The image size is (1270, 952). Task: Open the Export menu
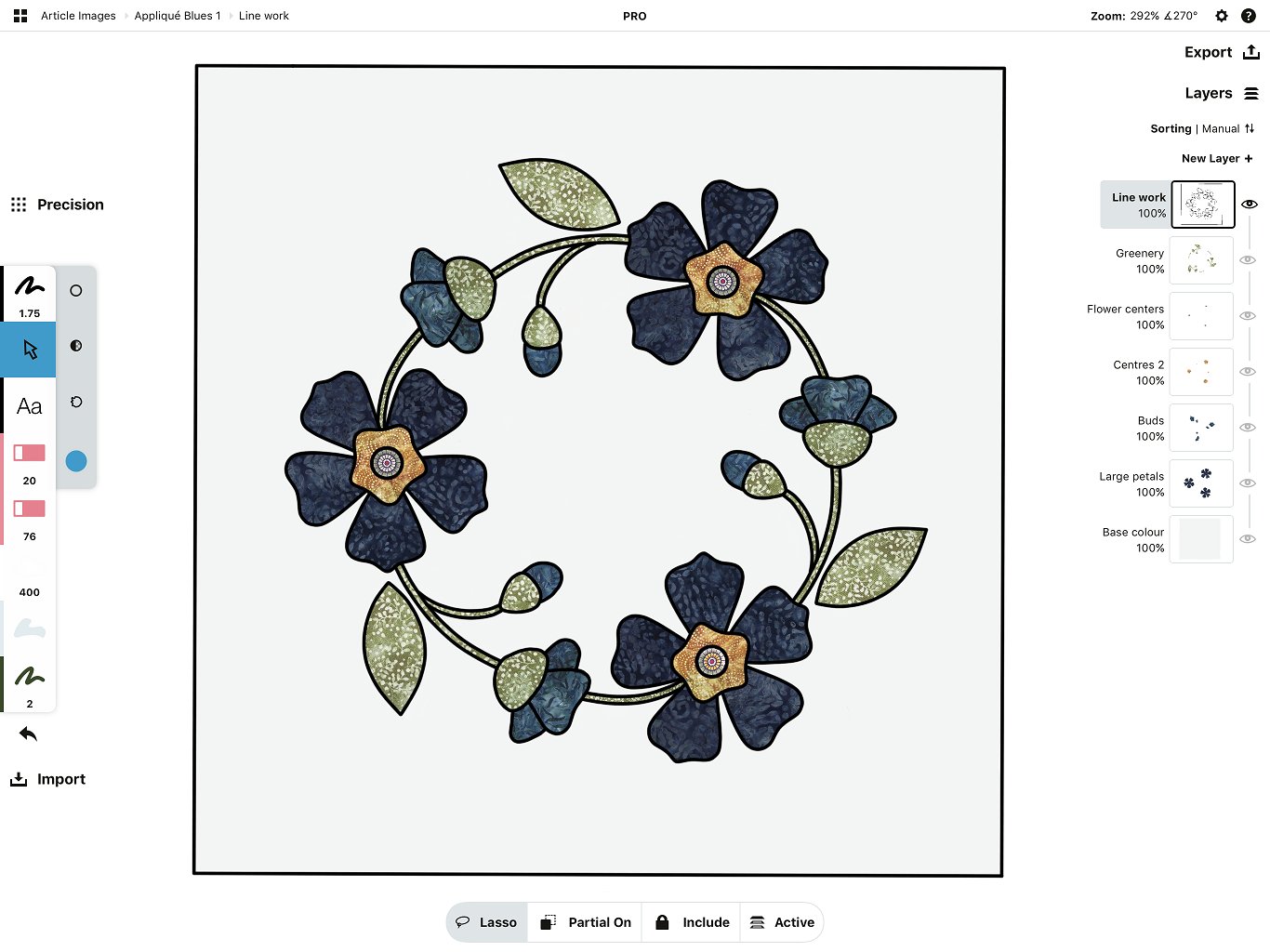(1222, 53)
